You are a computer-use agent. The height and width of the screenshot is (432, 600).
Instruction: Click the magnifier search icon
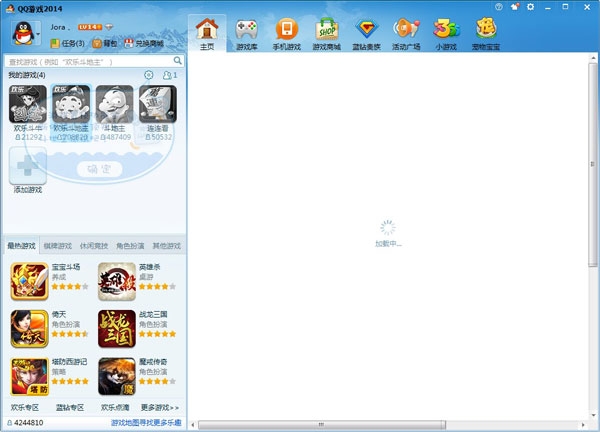click(x=178, y=61)
